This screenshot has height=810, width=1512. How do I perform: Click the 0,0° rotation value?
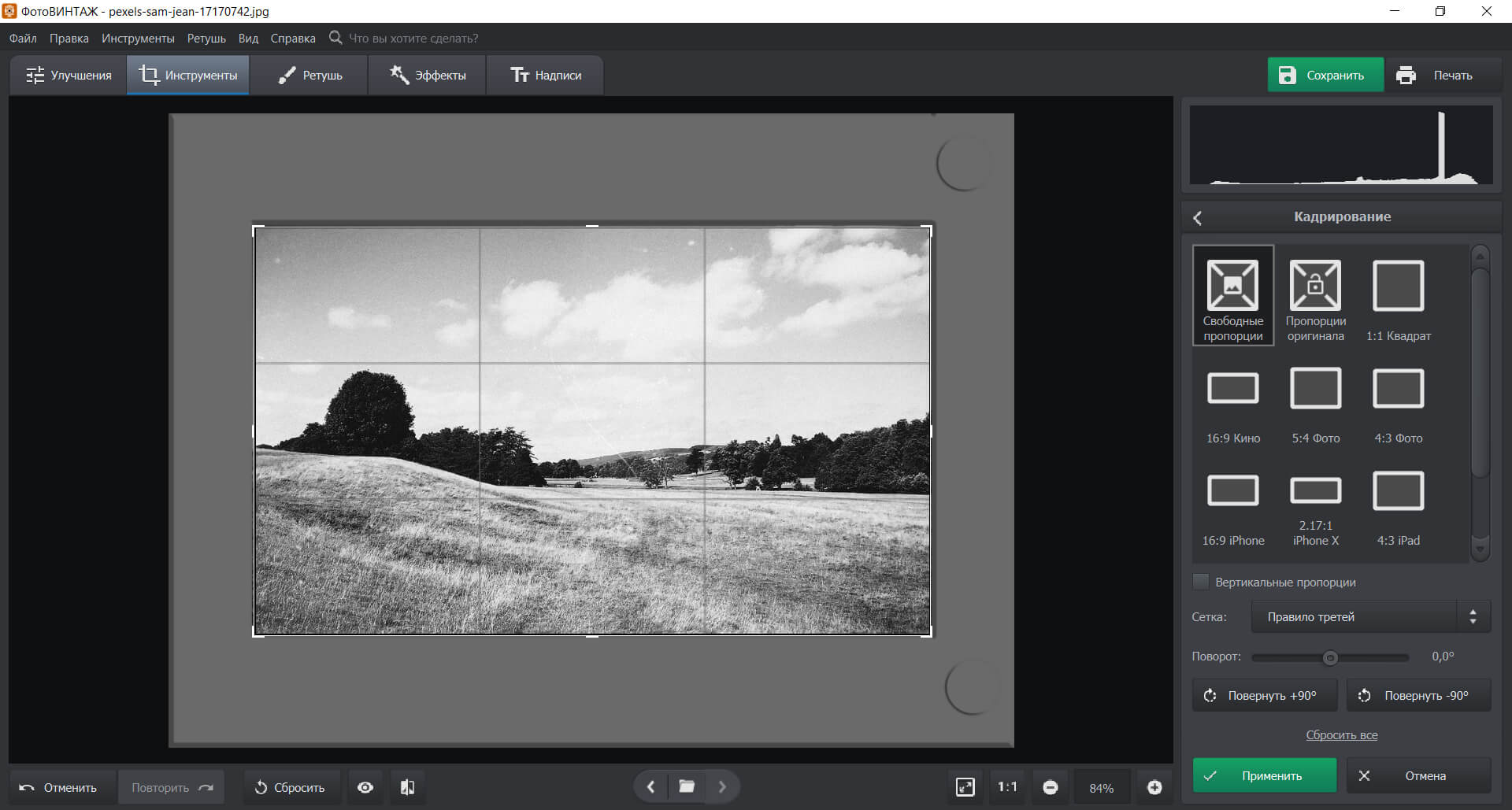(1443, 657)
